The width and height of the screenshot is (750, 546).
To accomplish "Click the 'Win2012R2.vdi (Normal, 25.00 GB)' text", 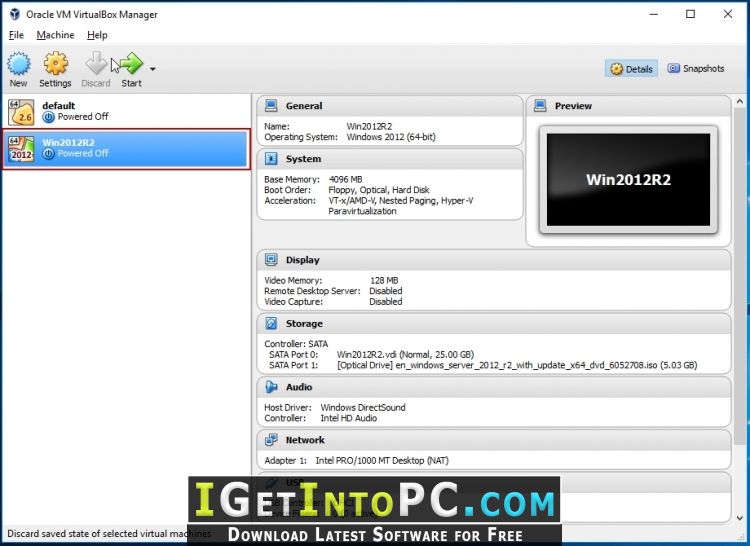I will (x=405, y=354).
